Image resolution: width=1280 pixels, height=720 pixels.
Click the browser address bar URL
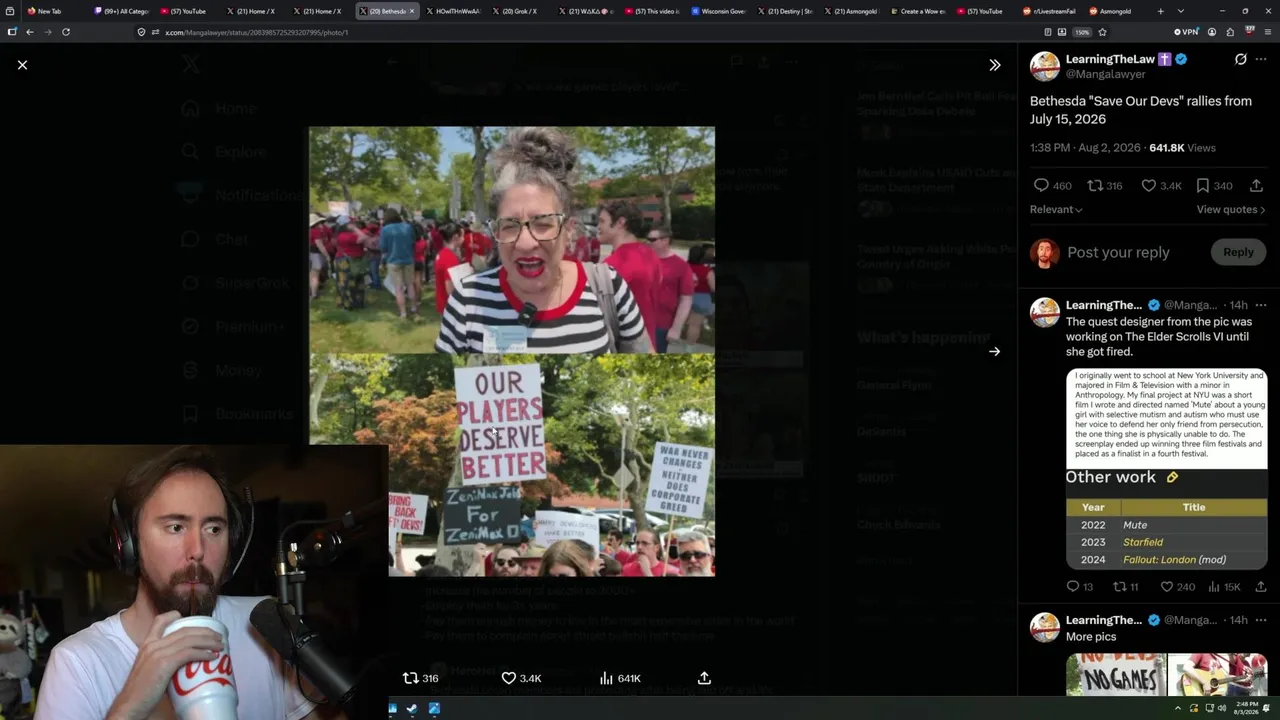[256, 32]
